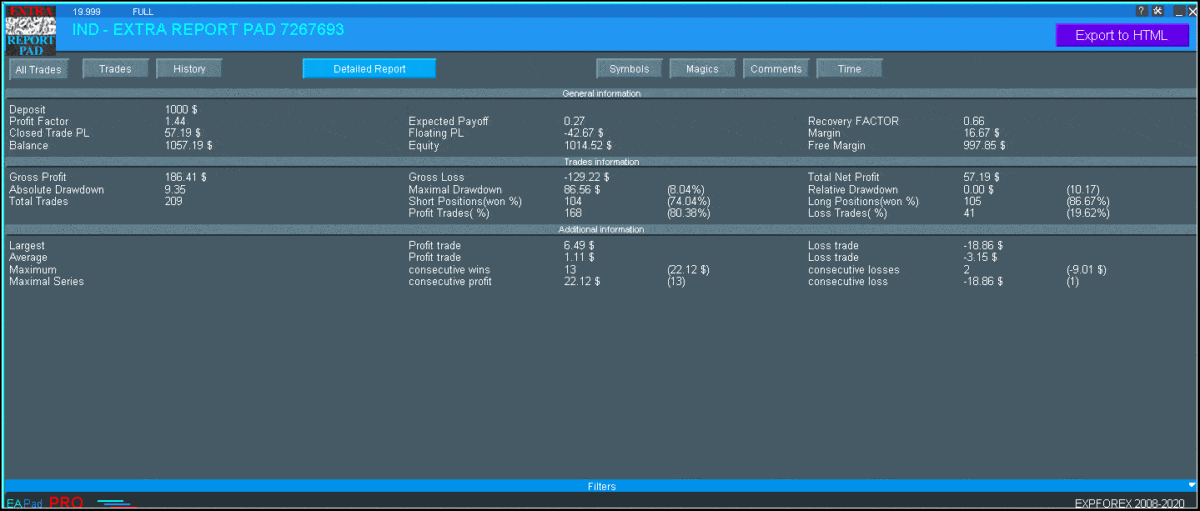Open the Symbols report tab
Screen dimensions: 1200x511
click(x=629, y=69)
